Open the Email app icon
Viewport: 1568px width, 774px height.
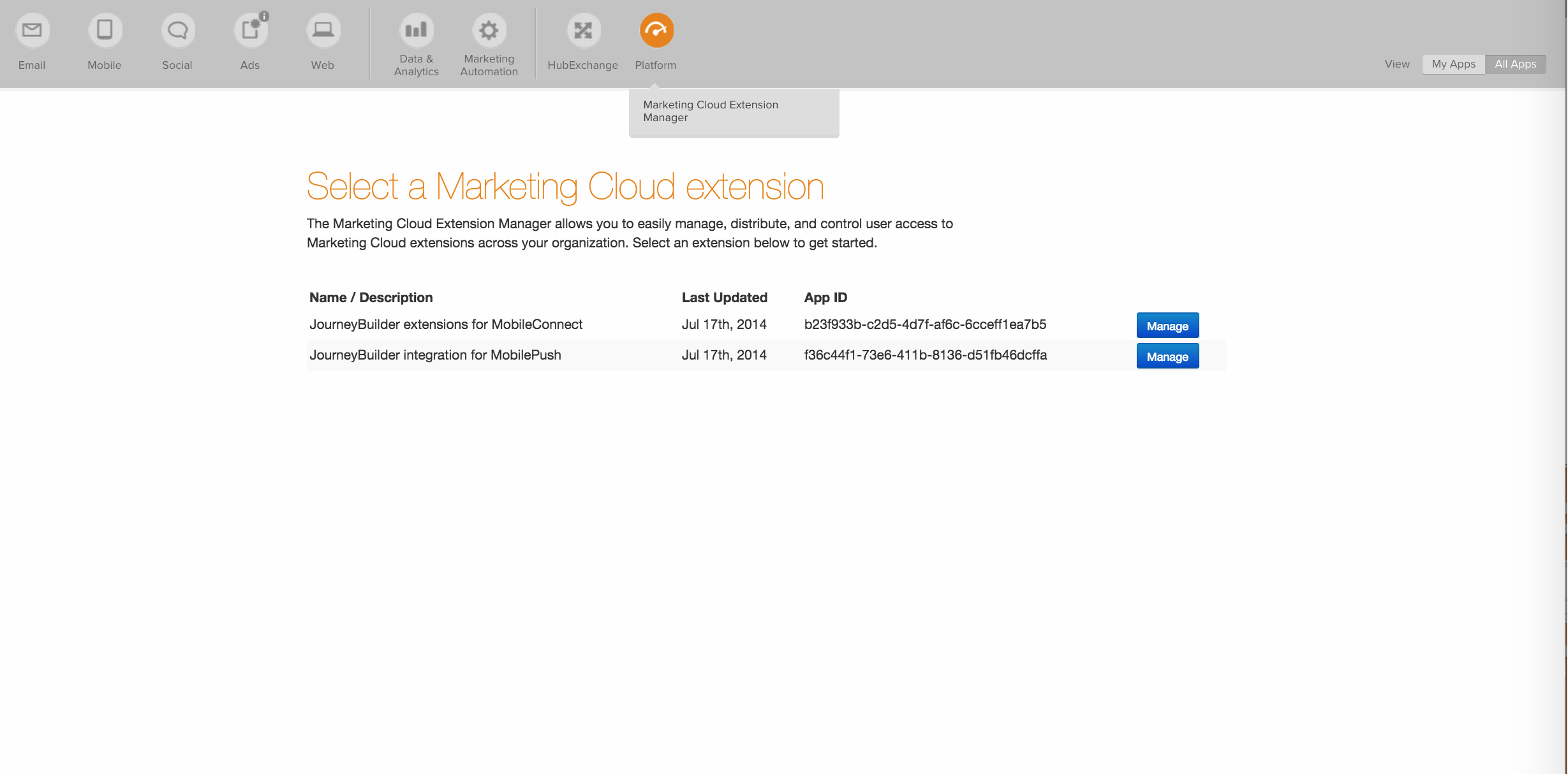pyautogui.click(x=32, y=30)
